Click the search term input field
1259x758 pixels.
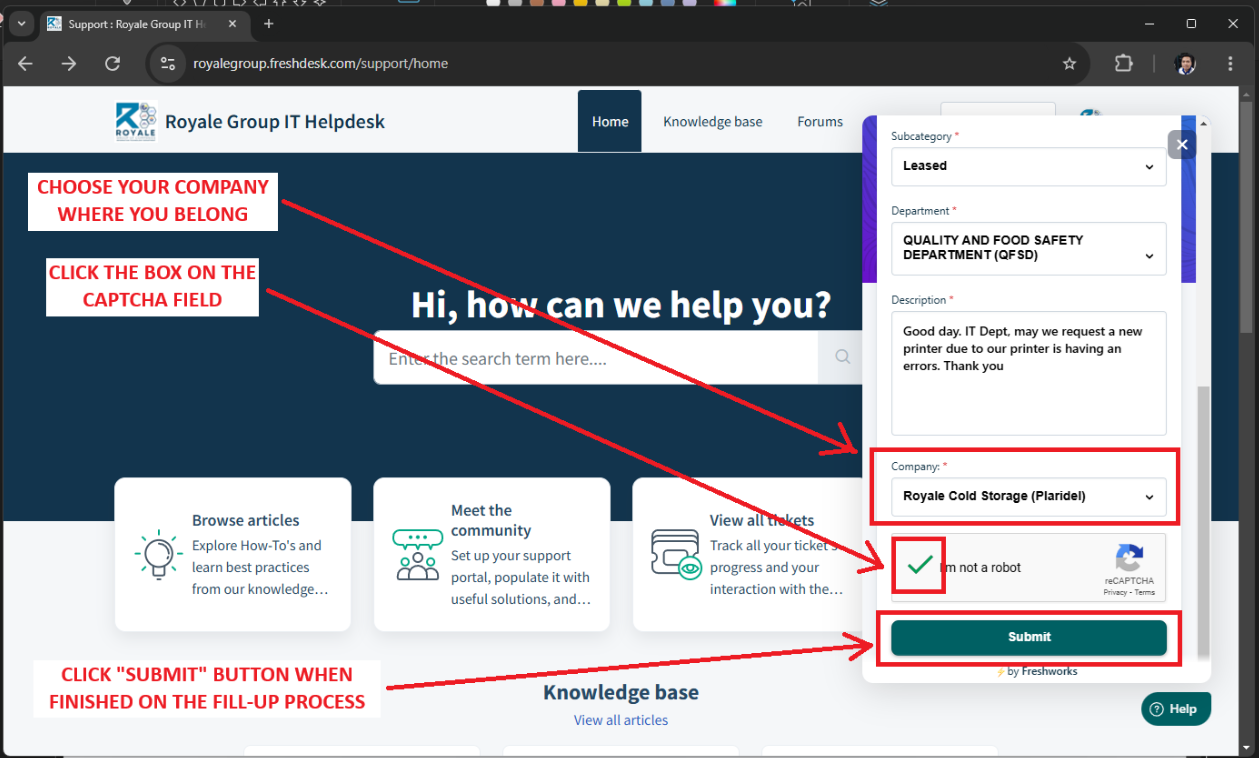[x=596, y=358]
